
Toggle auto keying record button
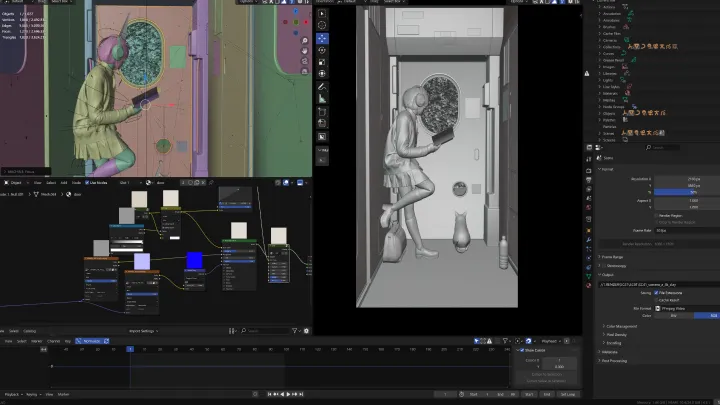(255, 394)
